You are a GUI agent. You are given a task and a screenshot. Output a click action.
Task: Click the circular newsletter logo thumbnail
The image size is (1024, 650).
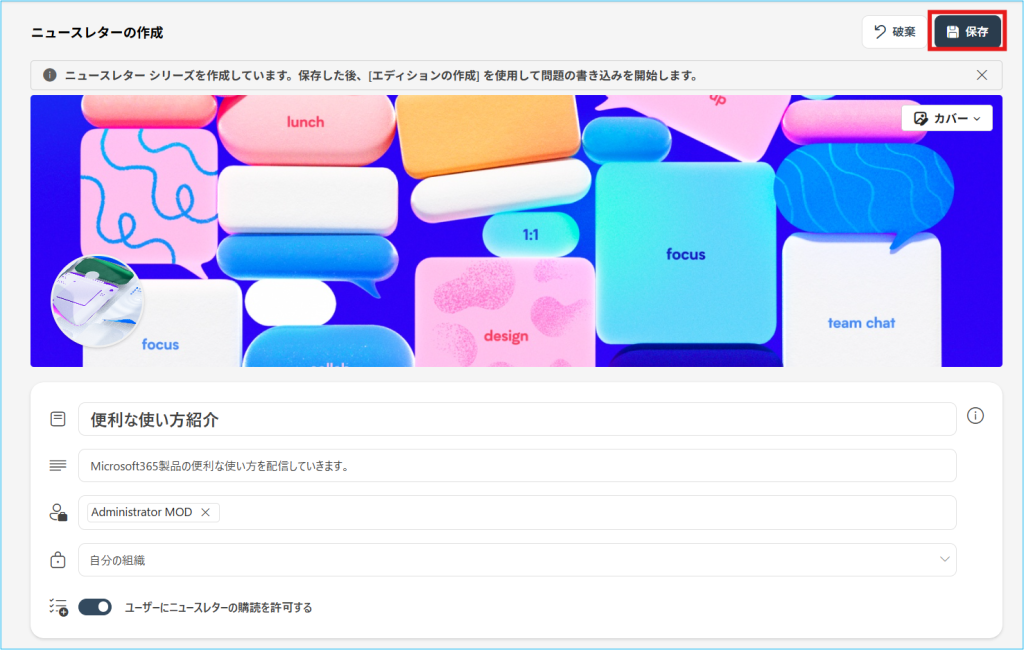coord(97,300)
